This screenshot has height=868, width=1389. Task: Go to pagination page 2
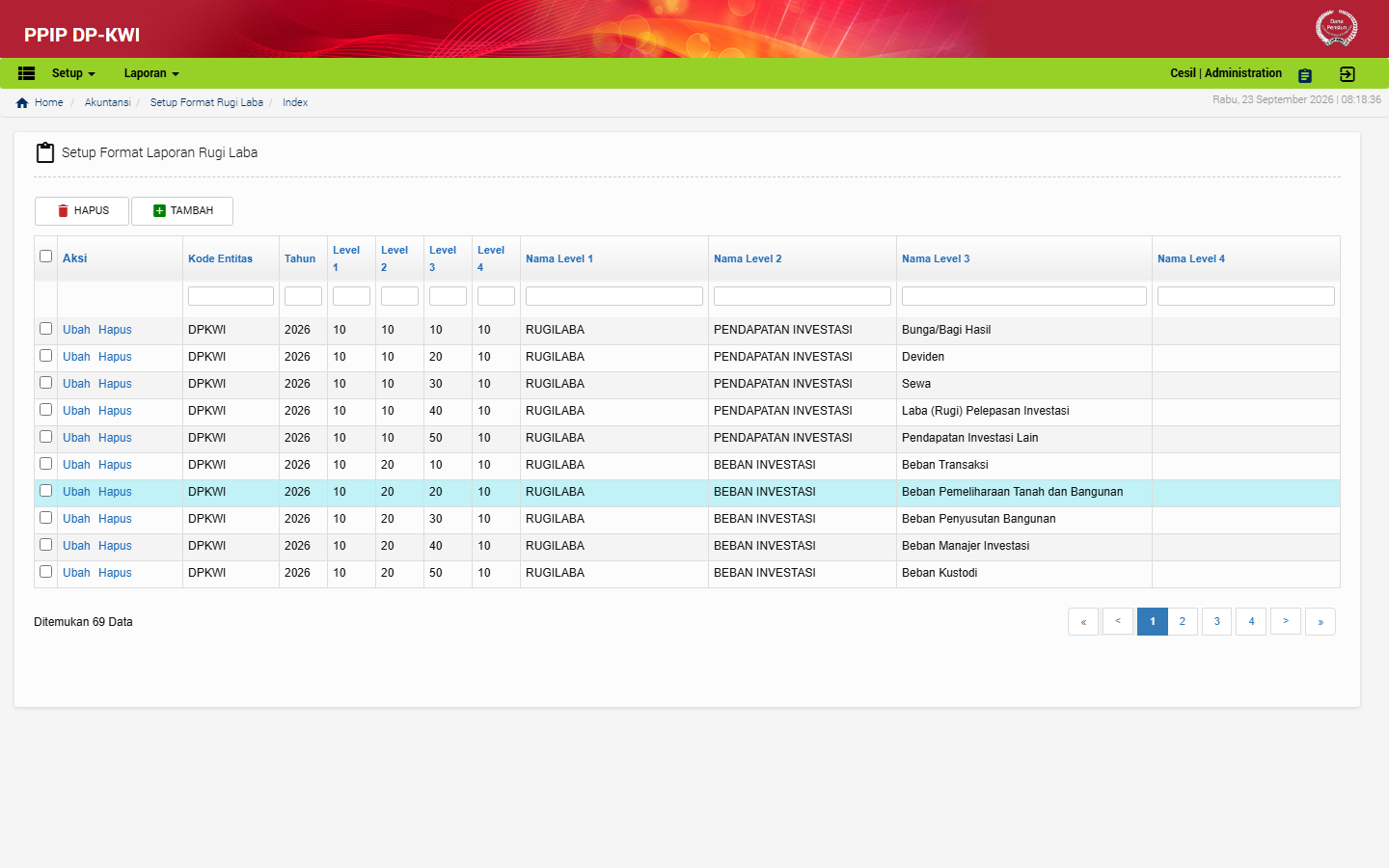[x=1183, y=622]
